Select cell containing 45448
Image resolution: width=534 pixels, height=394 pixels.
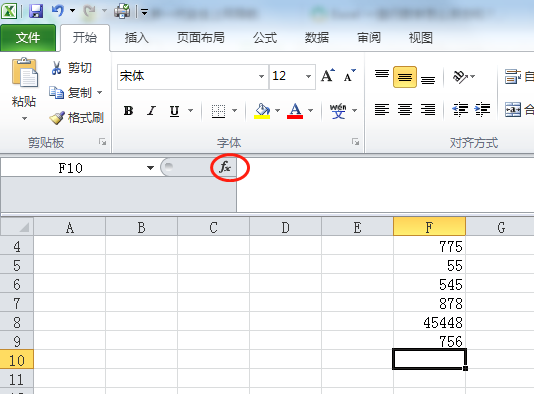pyautogui.click(x=429, y=321)
